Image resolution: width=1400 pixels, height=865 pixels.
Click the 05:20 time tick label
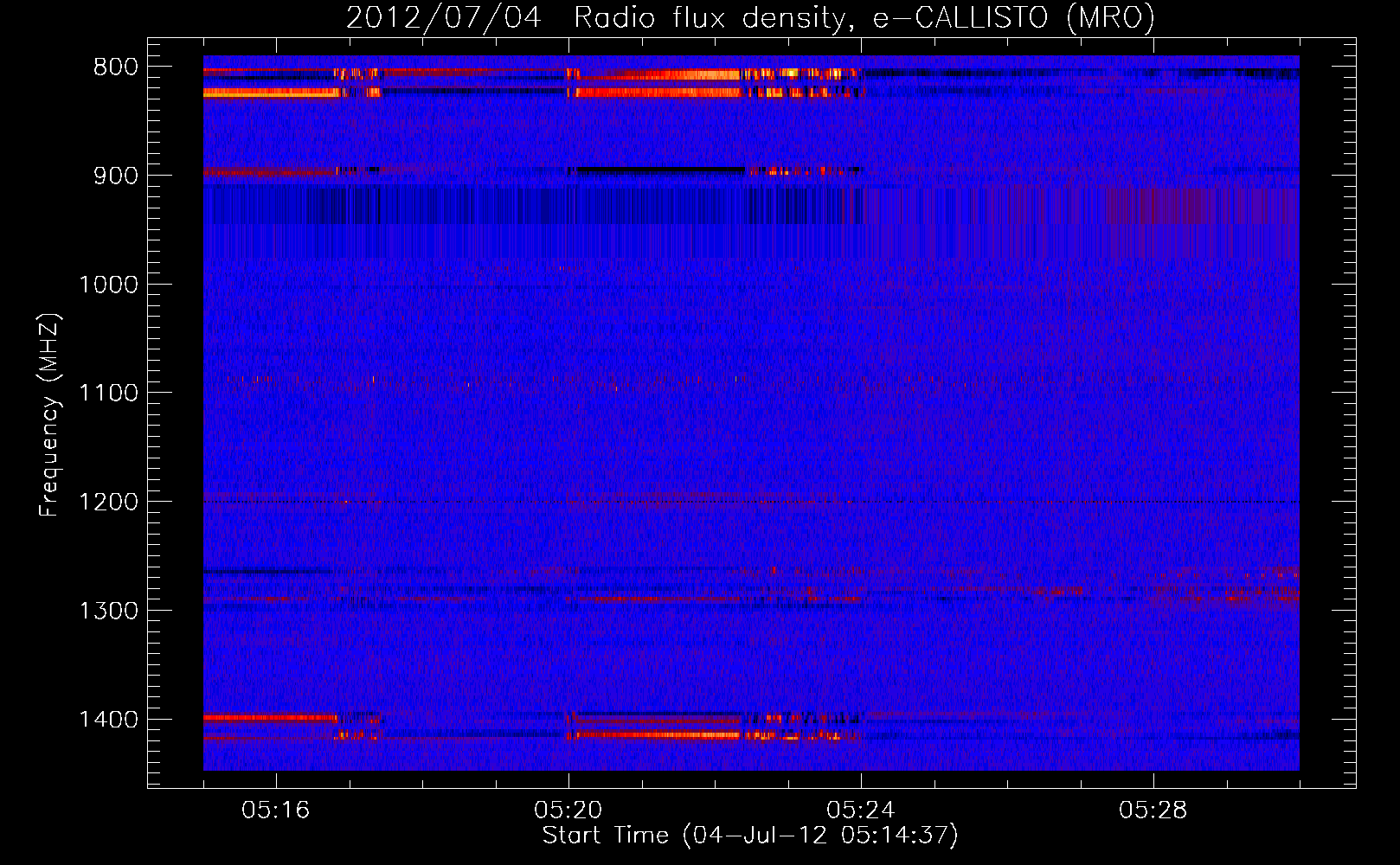click(x=568, y=811)
